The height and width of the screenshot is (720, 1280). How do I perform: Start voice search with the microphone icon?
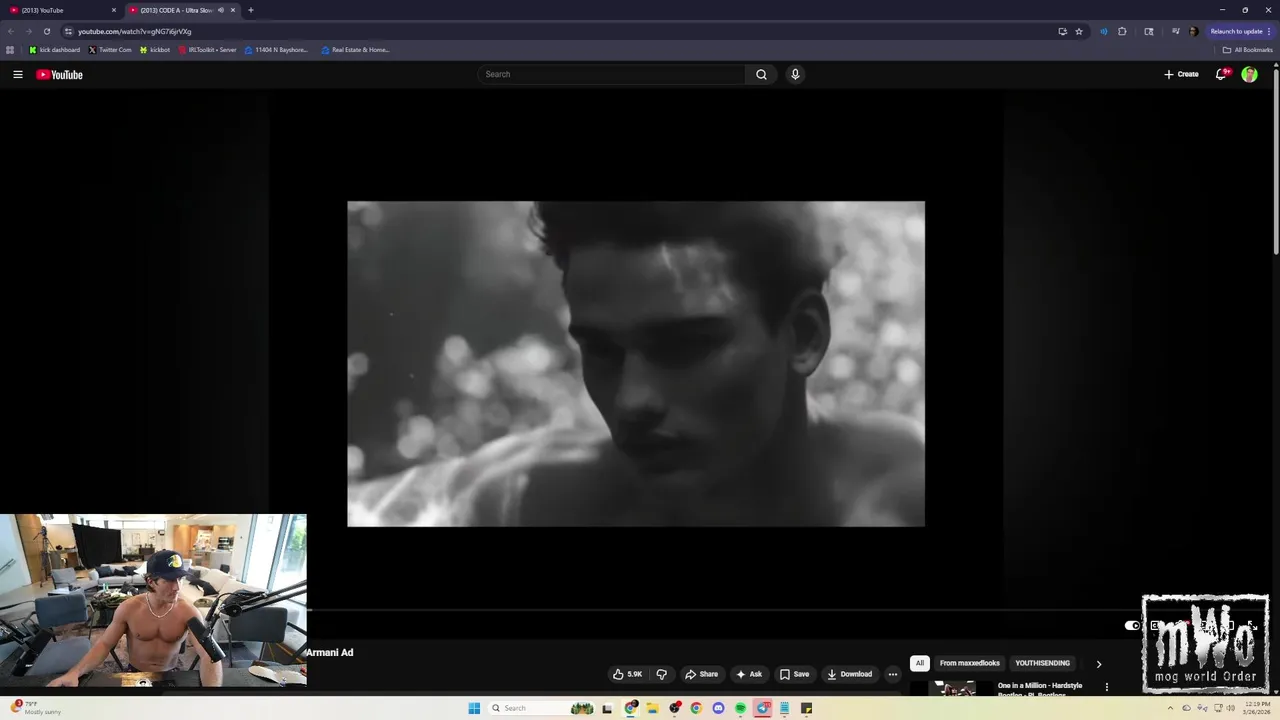795,74
